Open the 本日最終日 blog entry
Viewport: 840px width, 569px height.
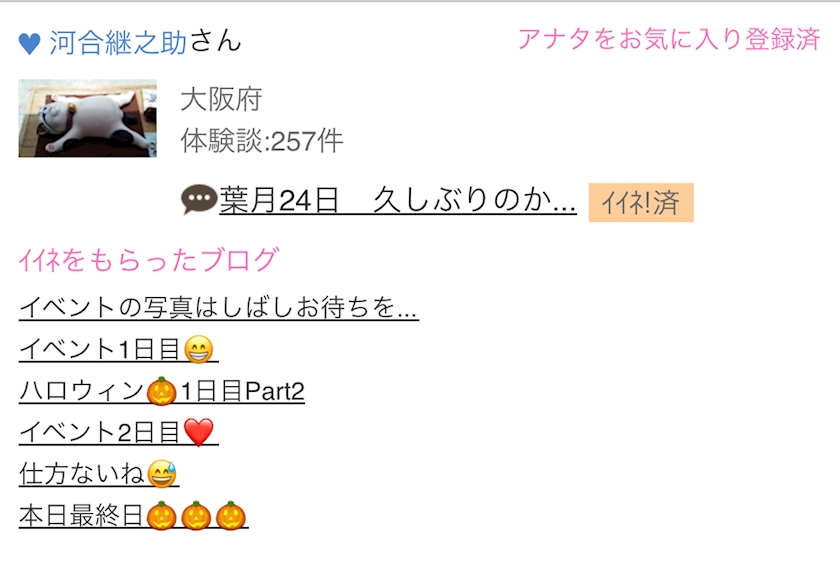(x=133, y=515)
